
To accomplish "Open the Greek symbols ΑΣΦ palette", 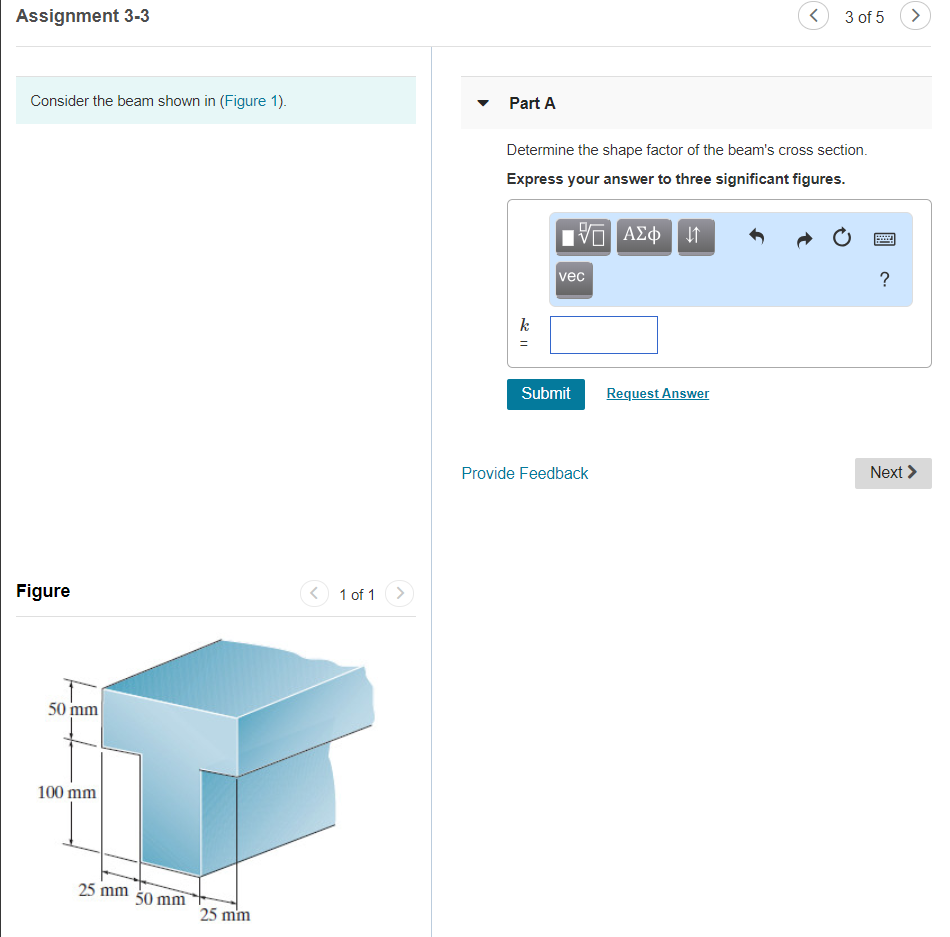I will coord(643,236).
